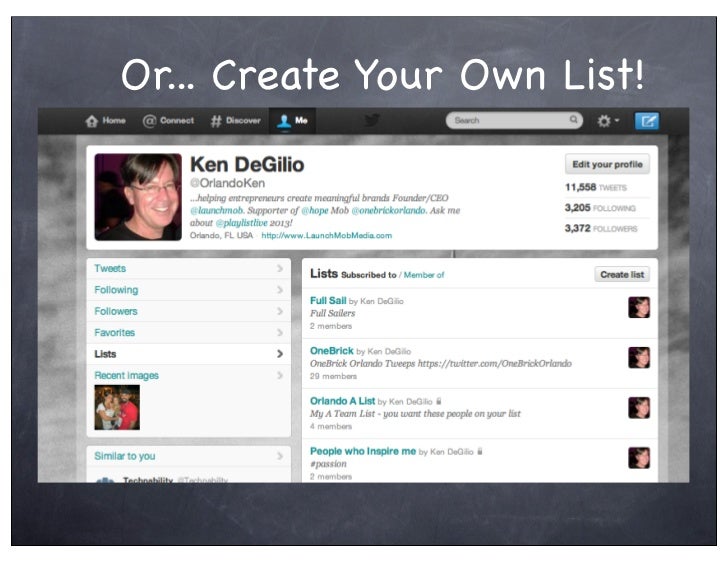Click the Home house icon
This screenshot has width=728, height=563.
[91, 121]
